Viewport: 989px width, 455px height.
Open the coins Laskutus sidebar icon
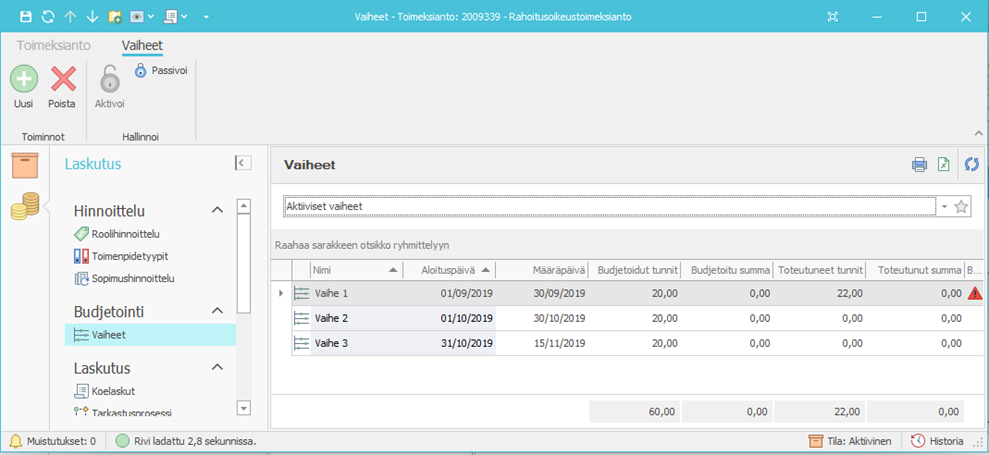[25, 207]
